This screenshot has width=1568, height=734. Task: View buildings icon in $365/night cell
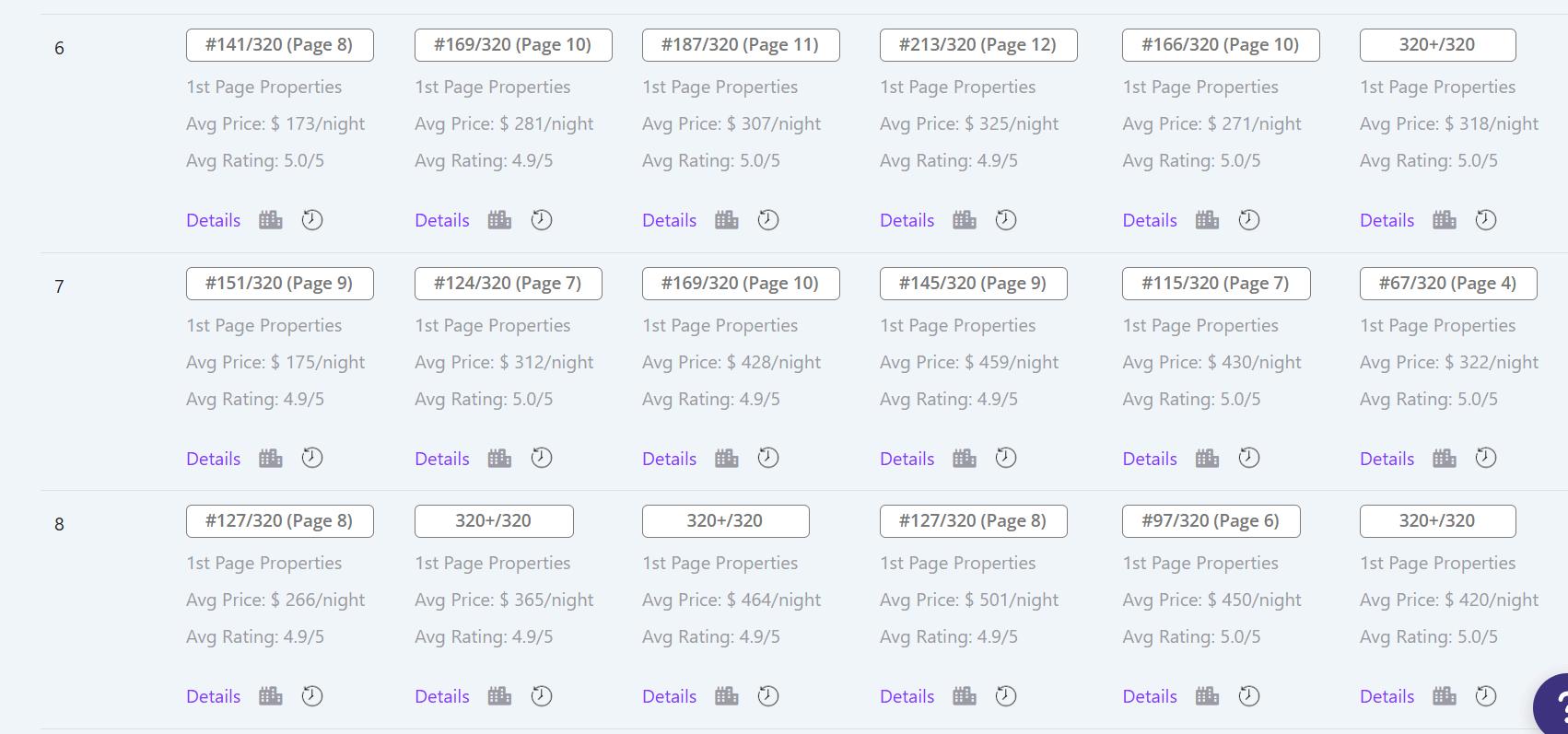click(x=499, y=696)
